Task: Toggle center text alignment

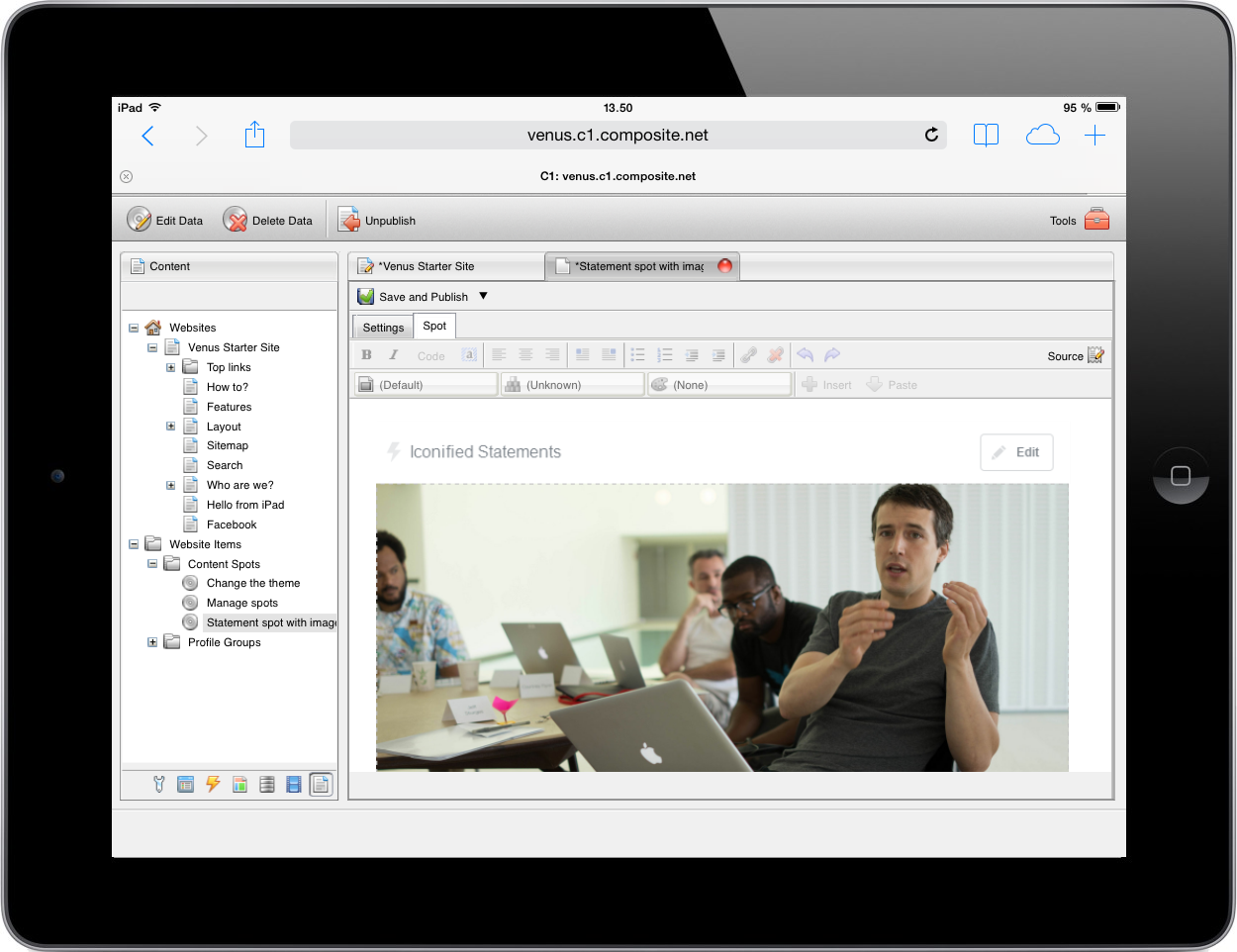Action: click(x=524, y=354)
